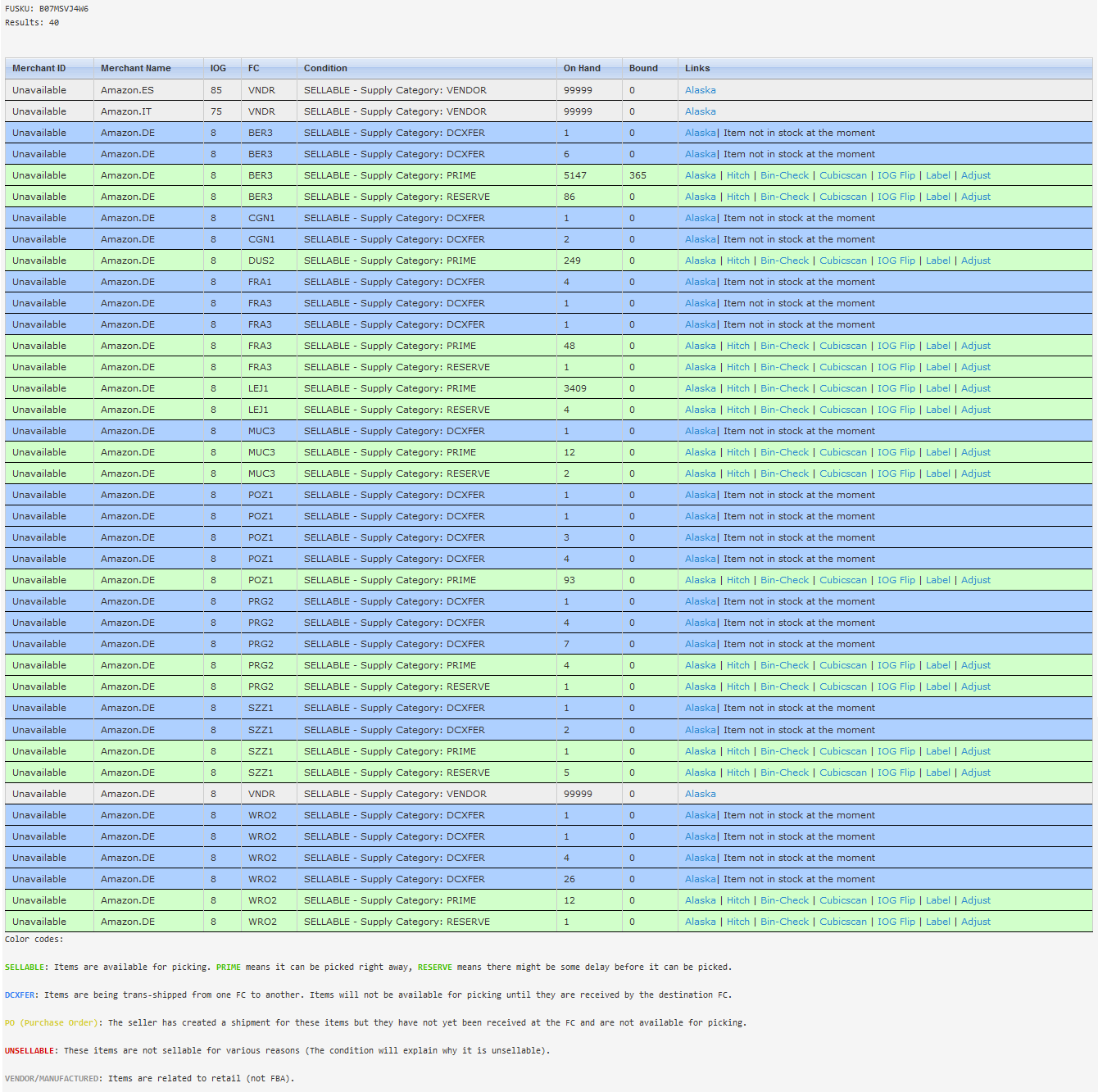1098x1092 pixels.
Task: Open Alaska for PRG2 DCXFER with 7 on hand
Action: click(700, 644)
